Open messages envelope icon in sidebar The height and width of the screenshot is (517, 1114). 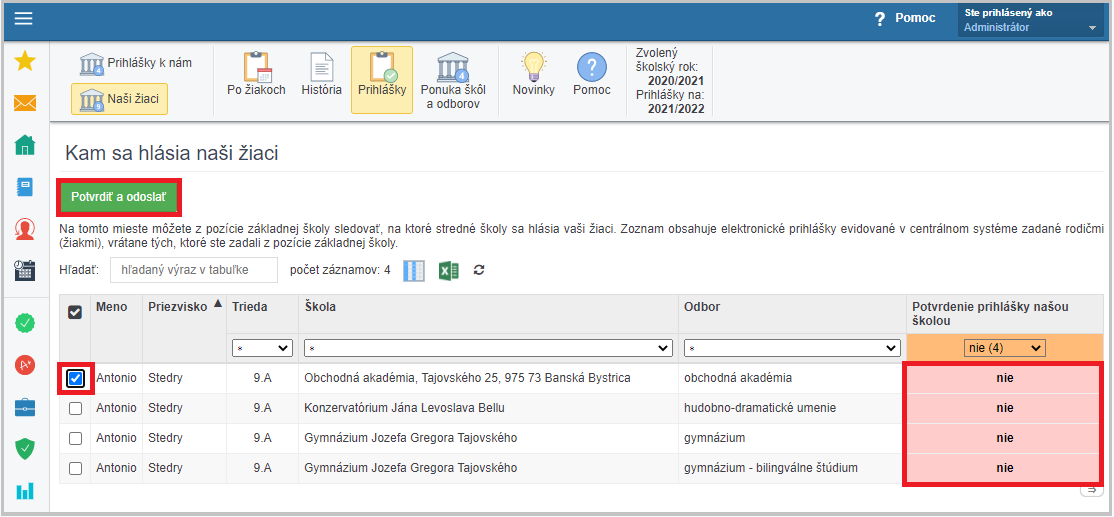point(25,104)
